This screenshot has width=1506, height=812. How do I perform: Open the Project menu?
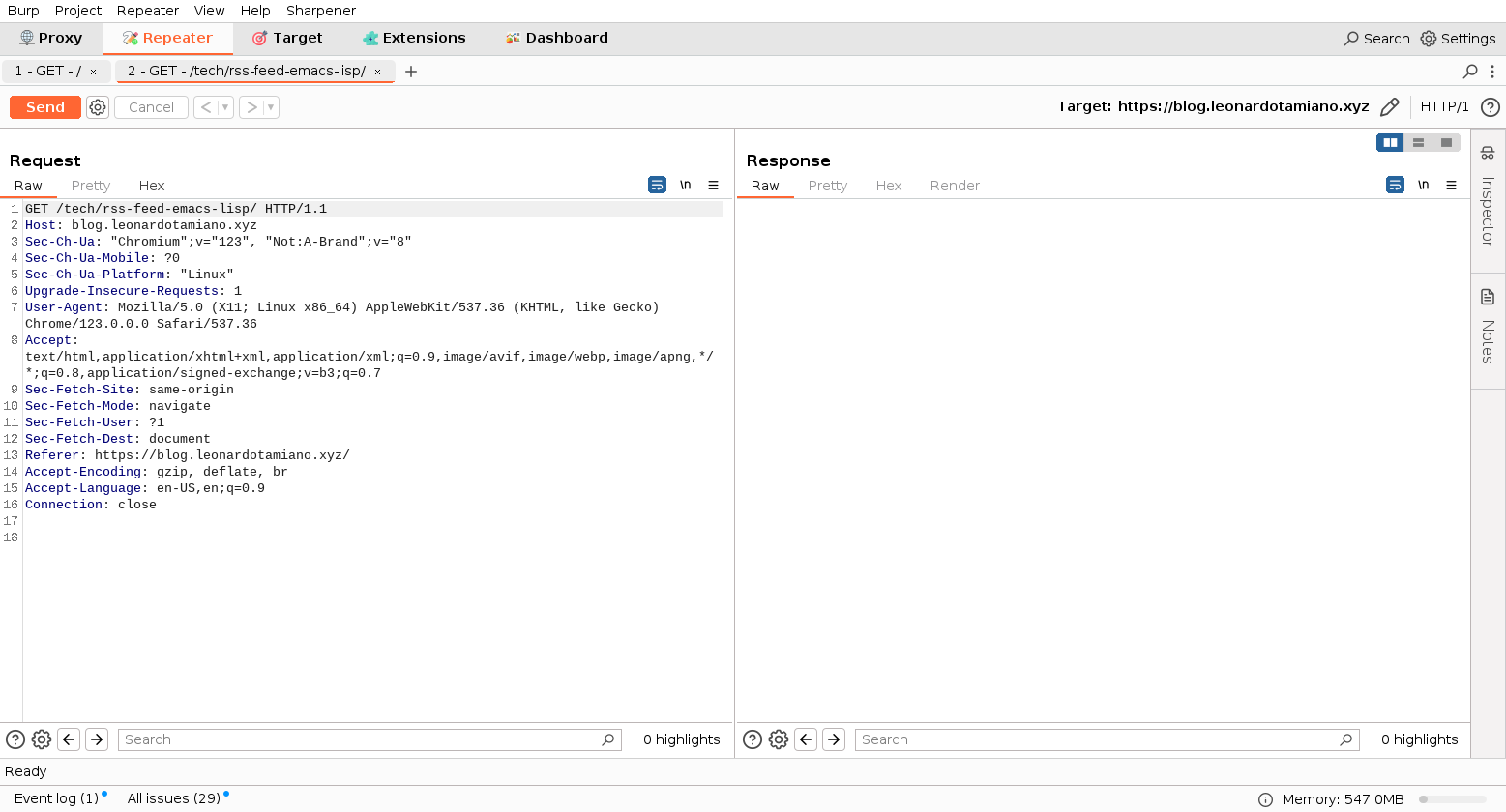click(78, 11)
